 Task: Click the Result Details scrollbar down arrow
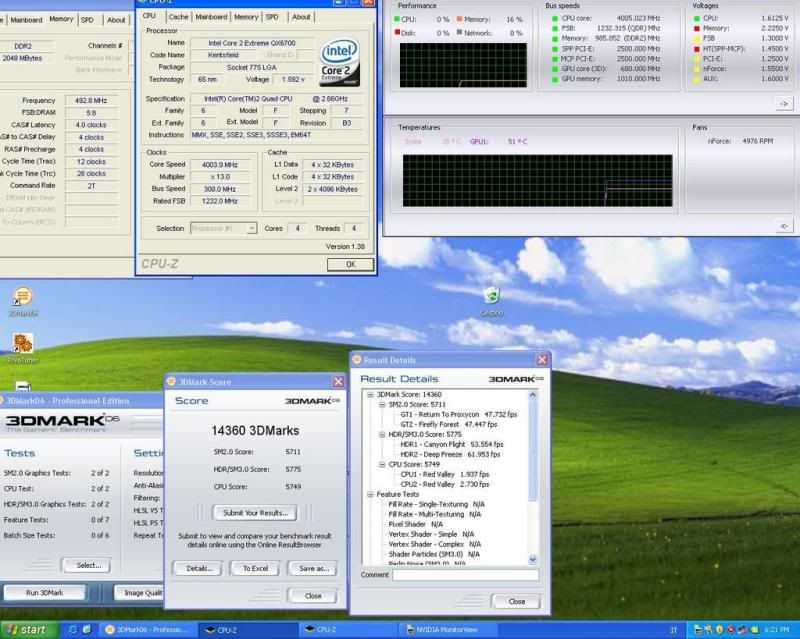533,559
